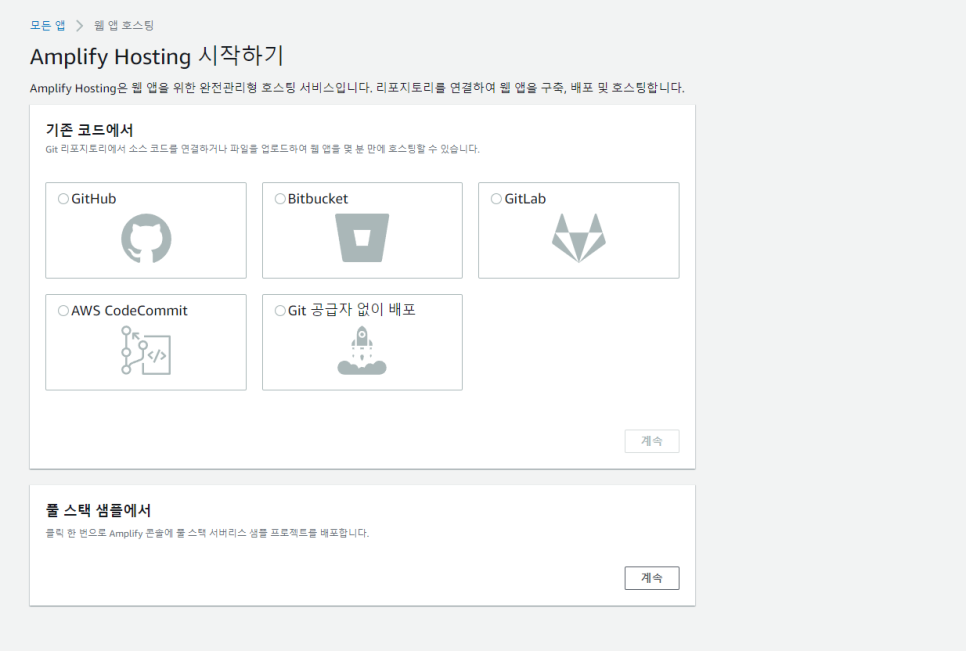Click the Bitbucket bucket logo
The width and height of the screenshot is (966, 651).
(x=362, y=238)
